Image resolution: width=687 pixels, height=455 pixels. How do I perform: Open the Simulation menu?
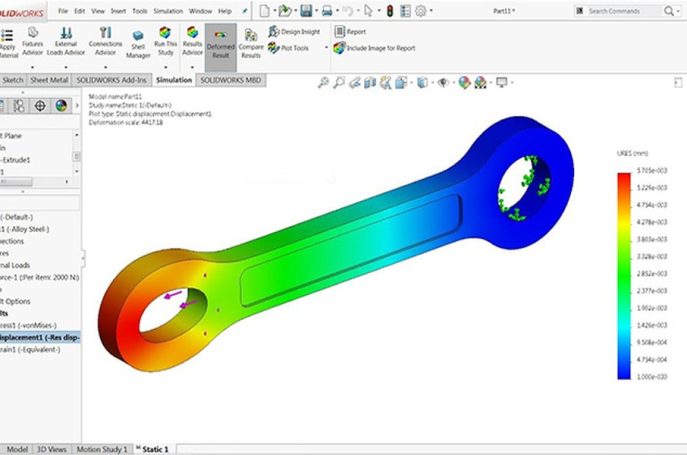167,10
